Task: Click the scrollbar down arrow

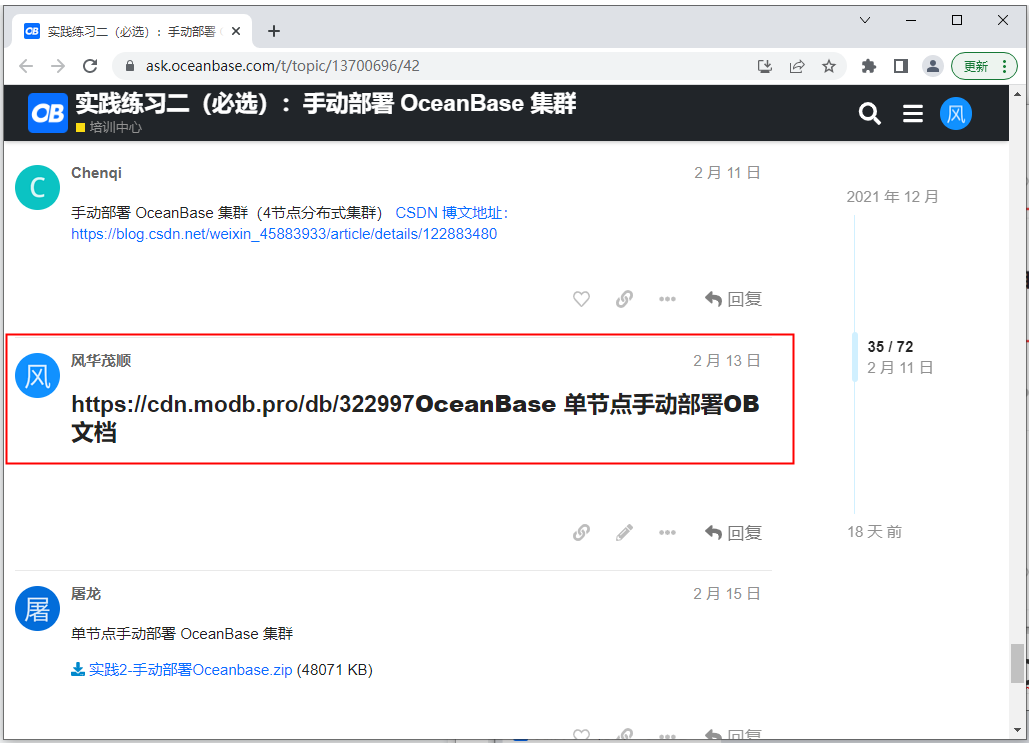Action: tap(1017, 730)
